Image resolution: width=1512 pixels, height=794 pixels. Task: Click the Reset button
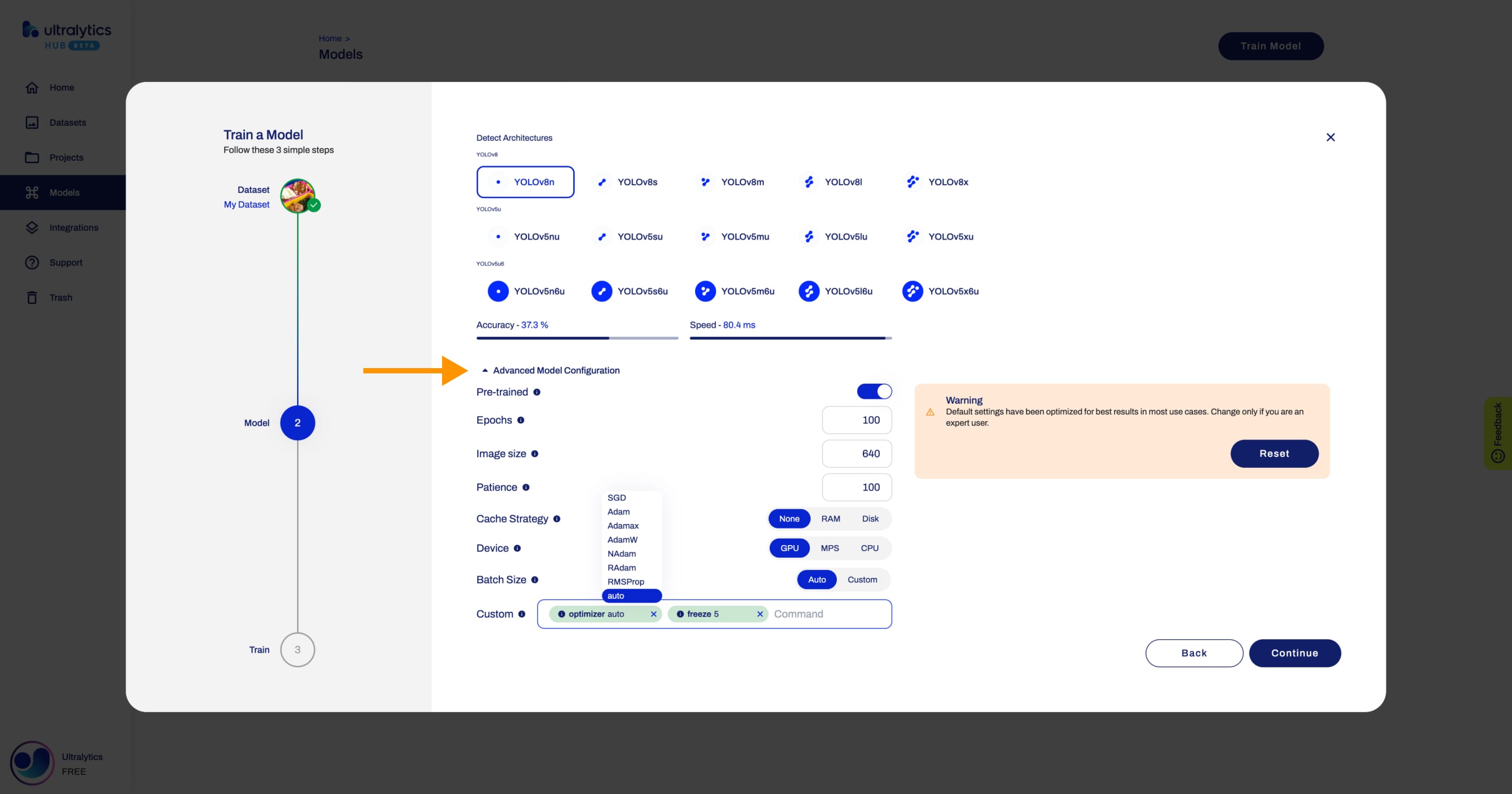[1274, 453]
